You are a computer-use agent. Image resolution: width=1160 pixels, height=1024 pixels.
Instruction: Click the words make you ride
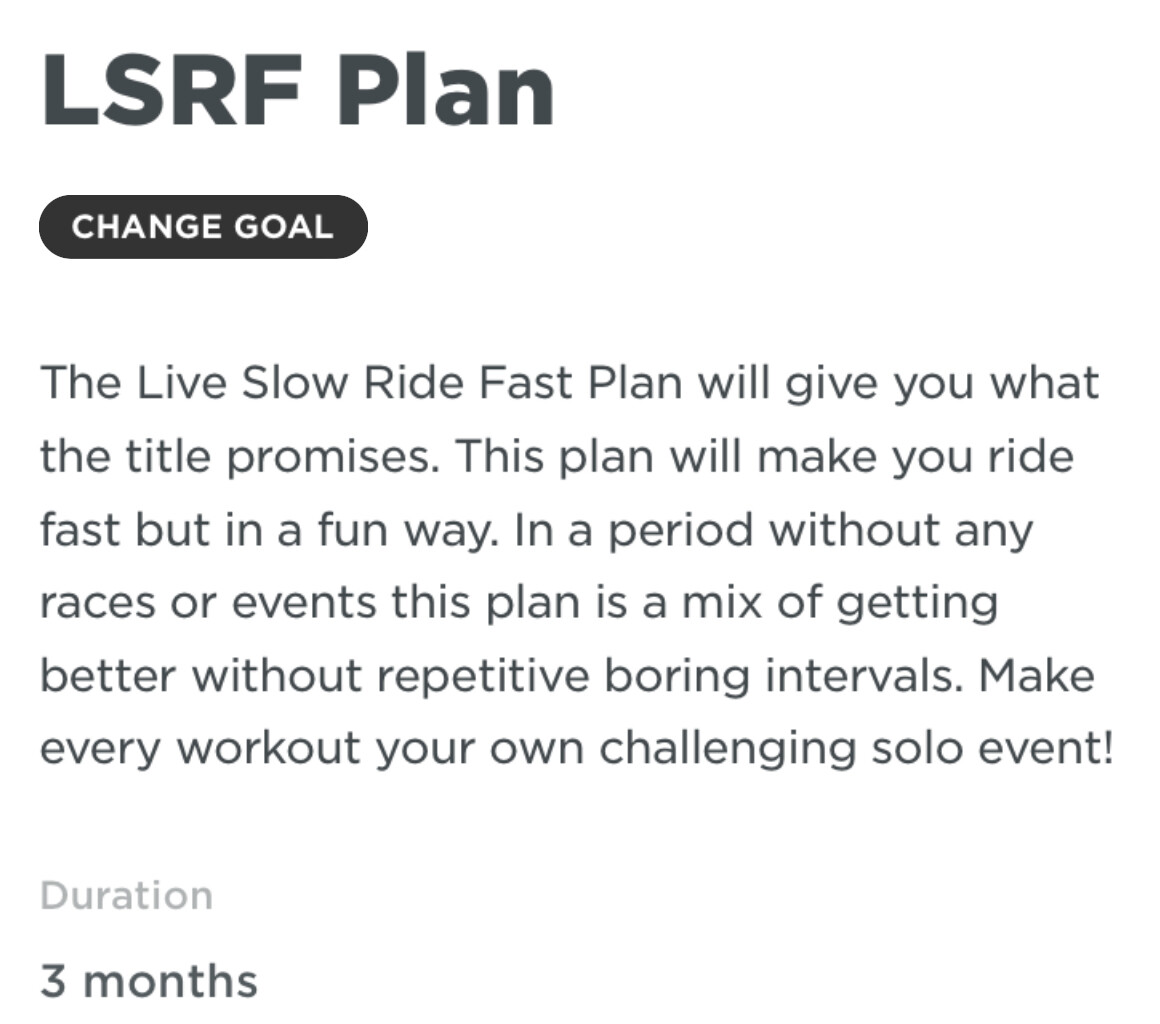point(915,457)
